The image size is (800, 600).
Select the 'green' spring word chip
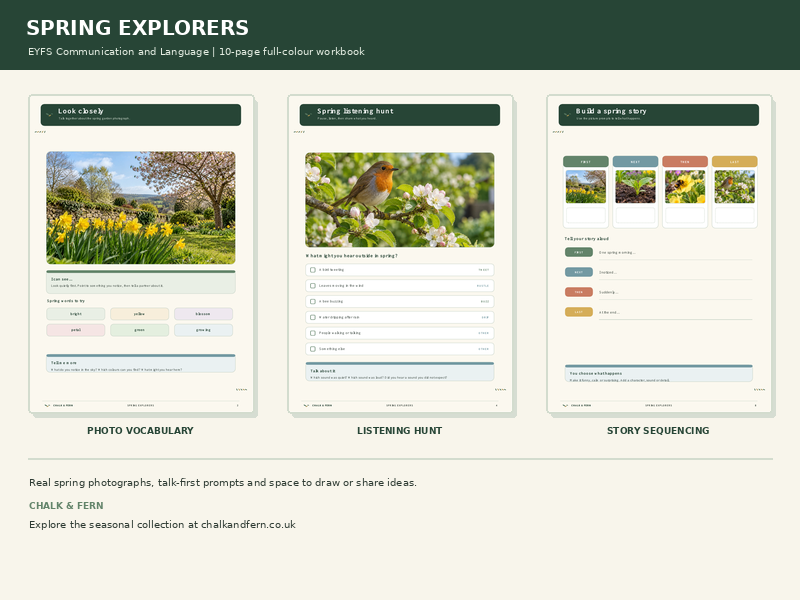(139, 330)
